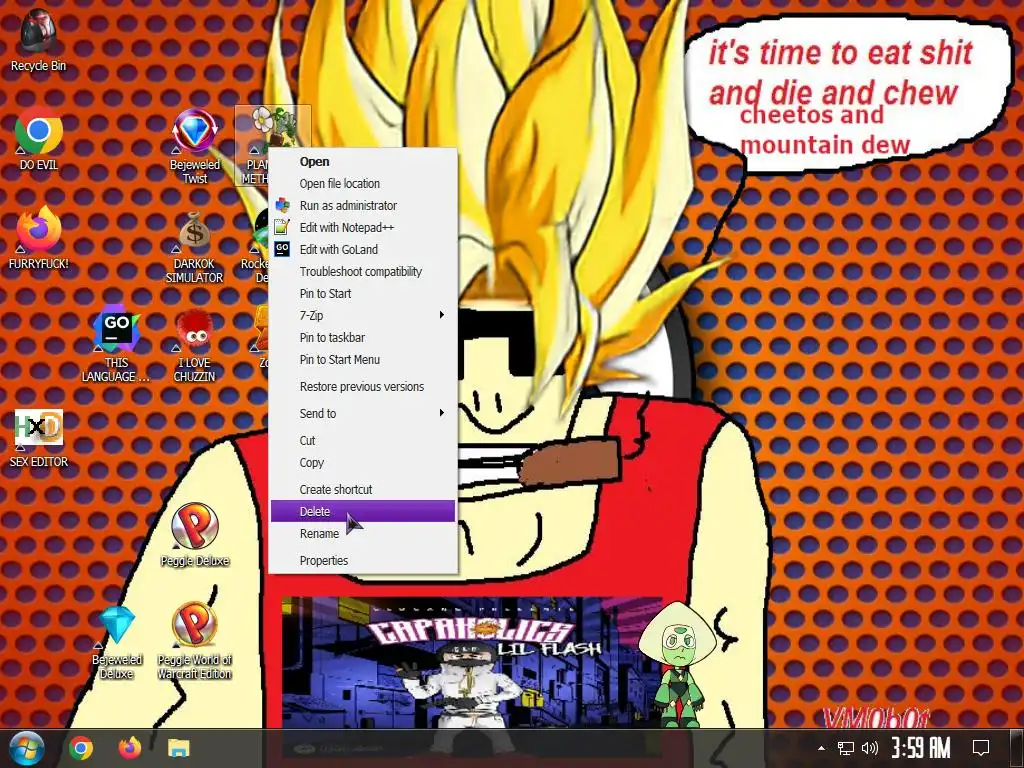
Task: Select the Bejeweled Twist desktop icon
Action: [195, 146]
